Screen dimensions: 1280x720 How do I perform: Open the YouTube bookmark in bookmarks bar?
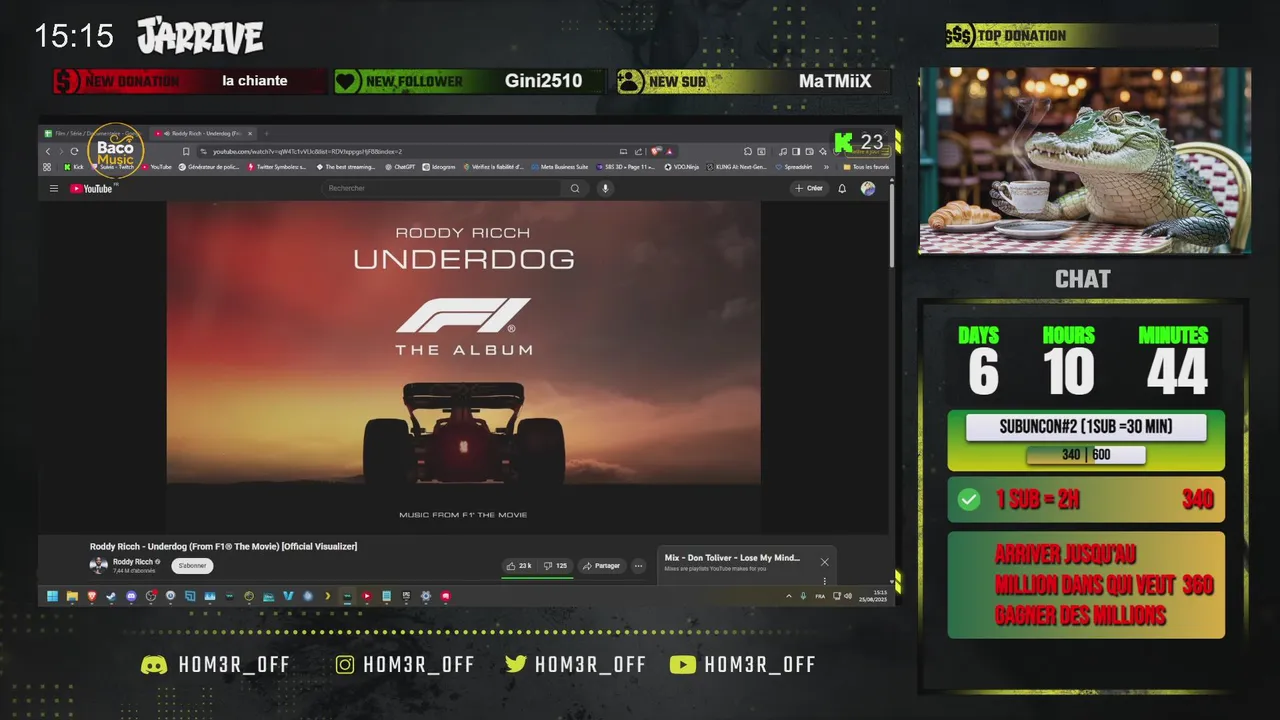pos(156,167)
